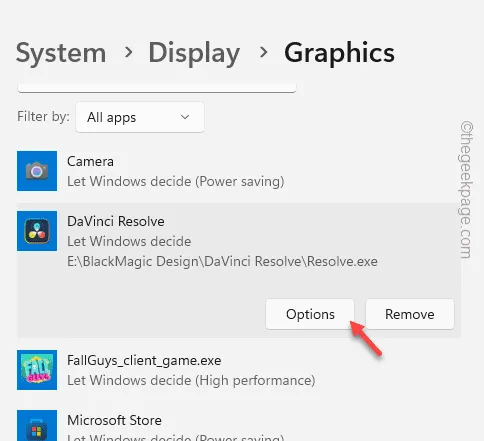Click Camera's 'Let Windows decide (Power saving)' text
This screenshot has width=484, height=441.
click(176, 182)
